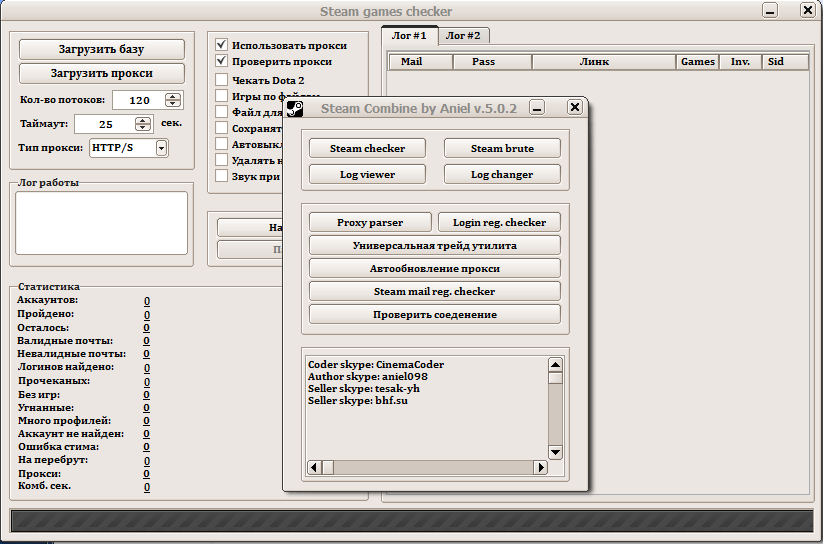823x544 pixels.
Task: Click the Seller skype: bhf.su line
Action: pos(357,401)
